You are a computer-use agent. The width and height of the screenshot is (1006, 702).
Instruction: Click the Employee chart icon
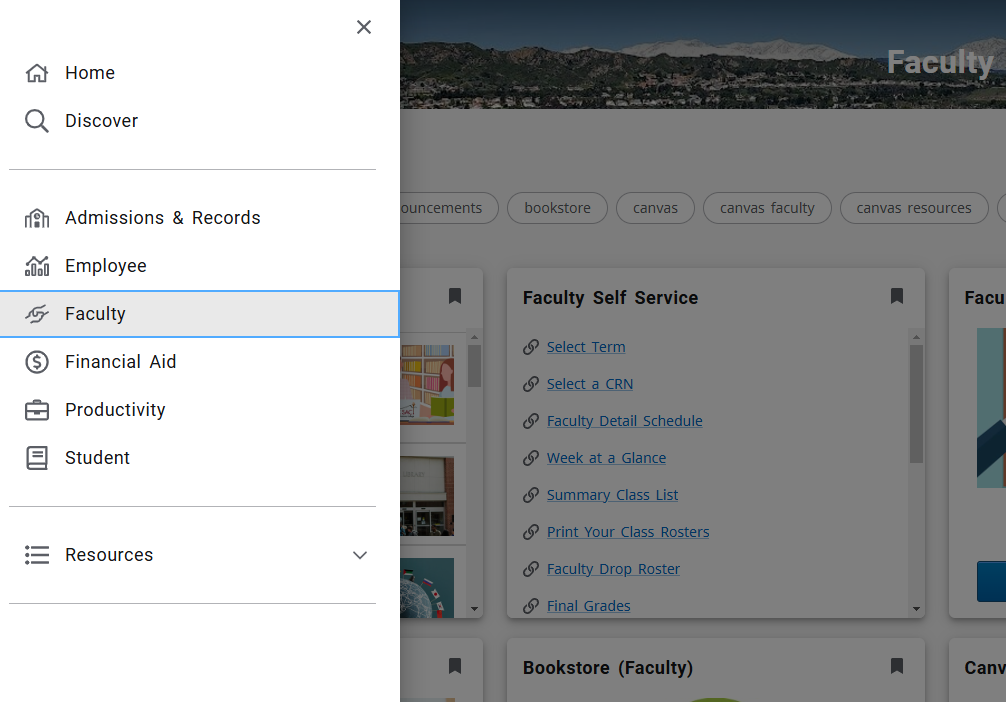(37, 266)
